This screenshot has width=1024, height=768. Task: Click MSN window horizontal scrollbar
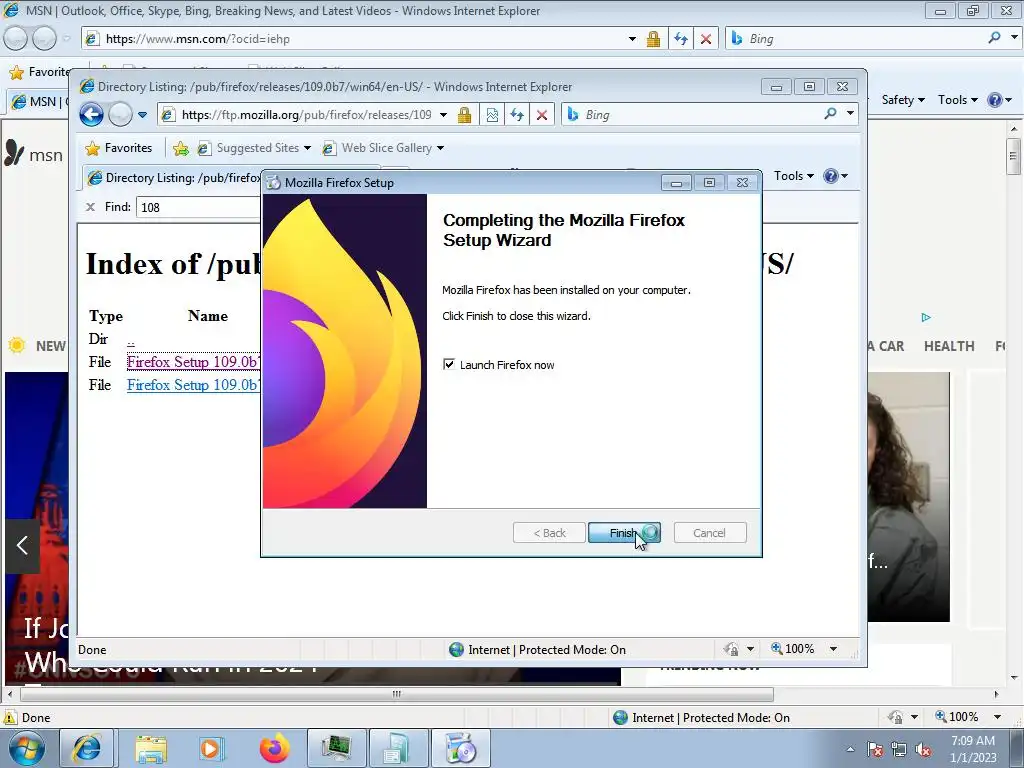tap(396, 694)
